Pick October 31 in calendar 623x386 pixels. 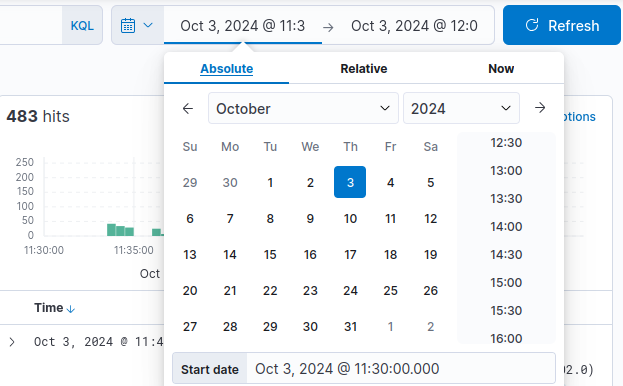coord(350,326)
